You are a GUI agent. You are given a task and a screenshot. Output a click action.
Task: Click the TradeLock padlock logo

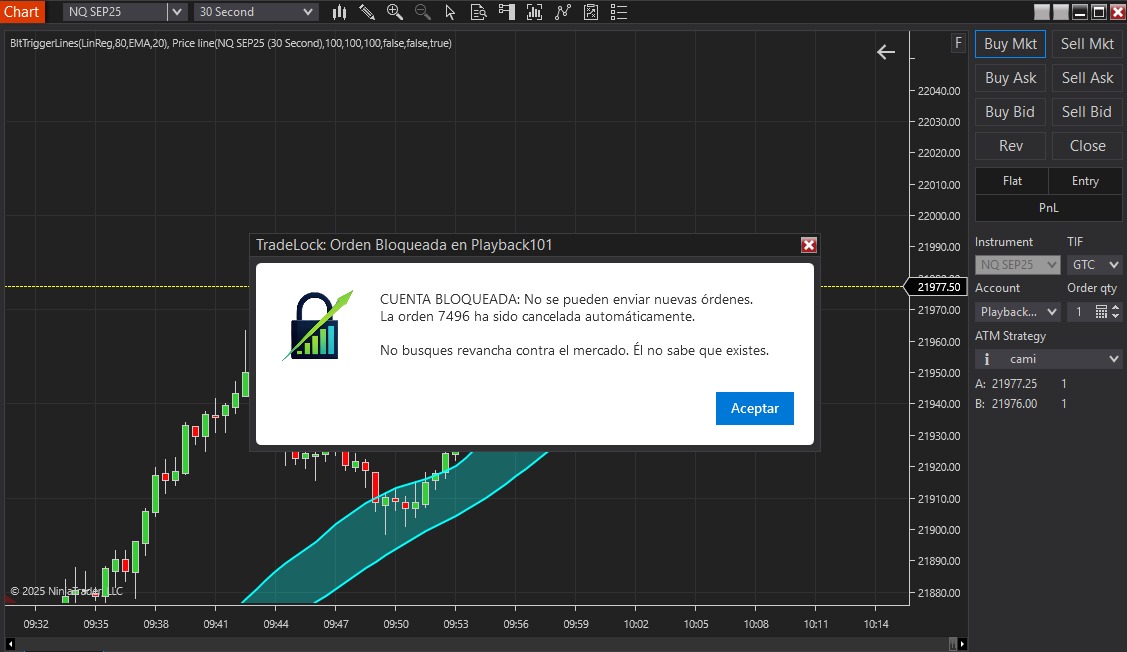click(317, 326)
